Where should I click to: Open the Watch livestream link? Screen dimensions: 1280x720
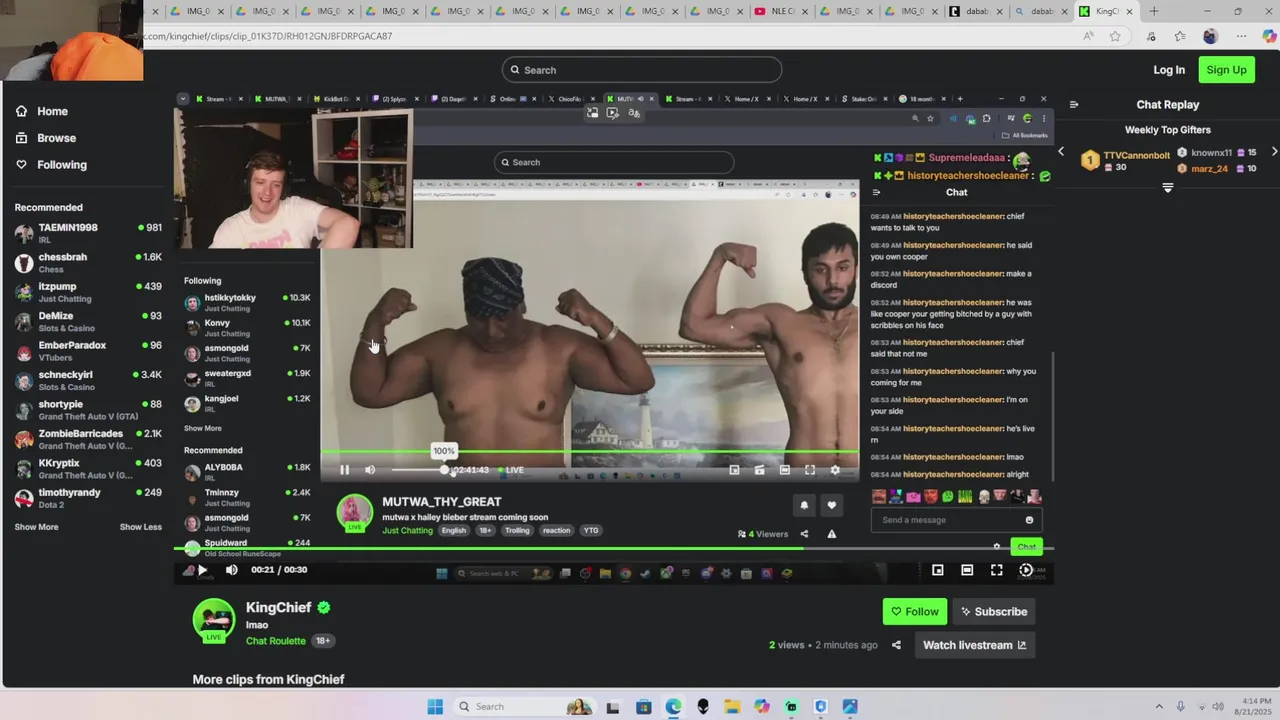[x=974, y=645]
